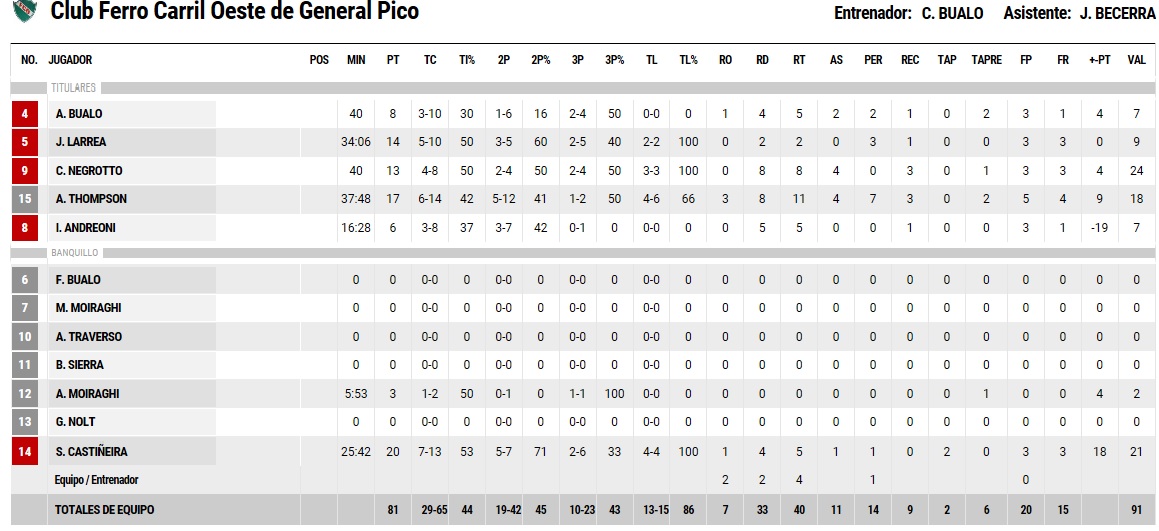
Task: Click the gray number 6 badge
Action: coord(25,280)
